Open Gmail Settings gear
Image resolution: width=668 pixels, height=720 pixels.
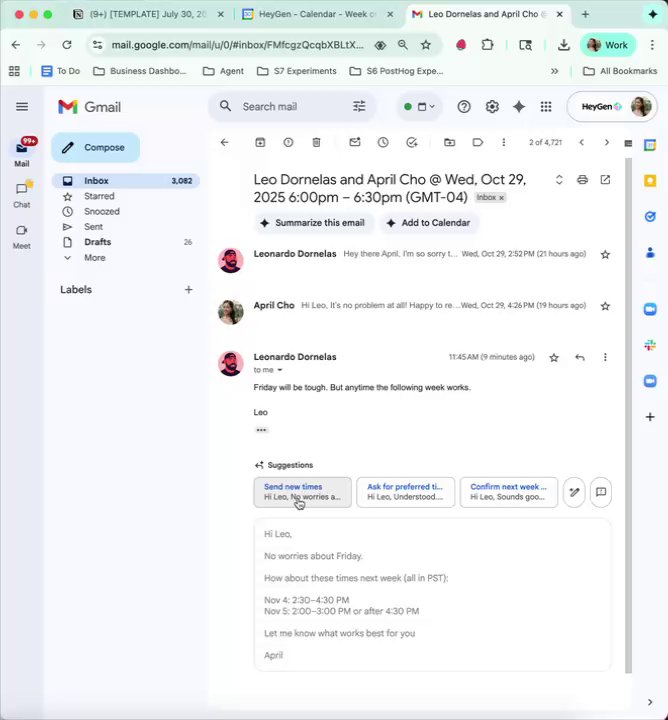pos(492,107)
